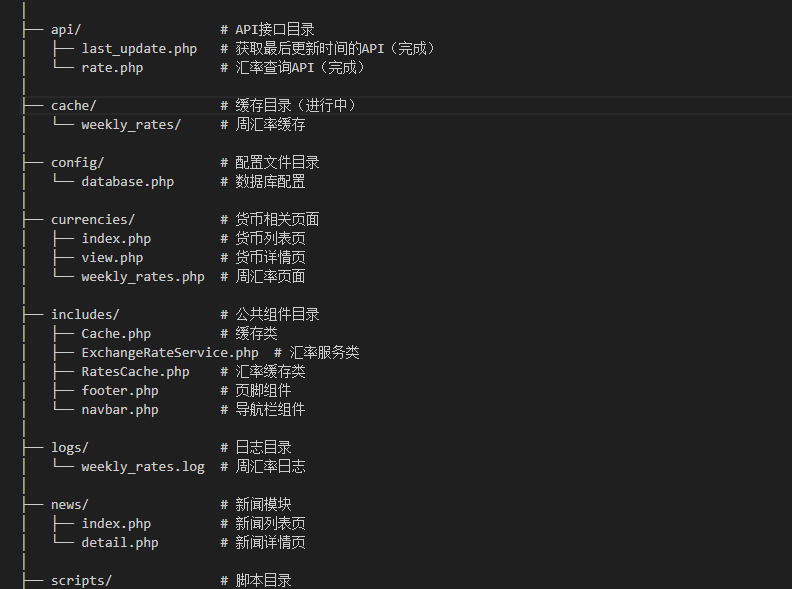Click comment '缓存类' beside Cache.php
The image size is (792, 589).
pos(256,334)
